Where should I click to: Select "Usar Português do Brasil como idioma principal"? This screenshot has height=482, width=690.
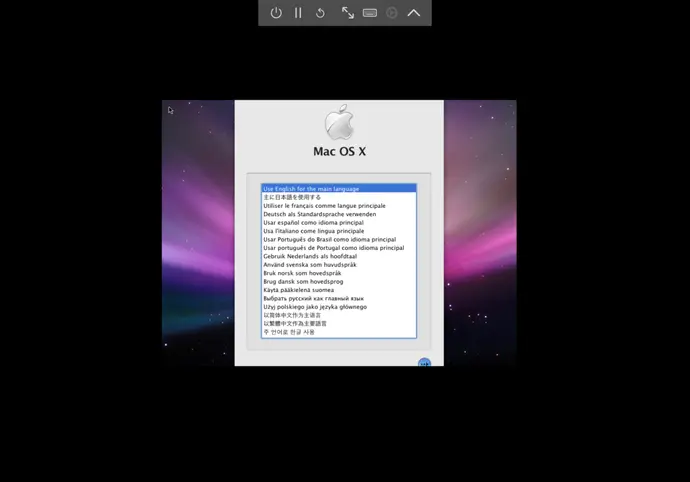click(339, 239)
